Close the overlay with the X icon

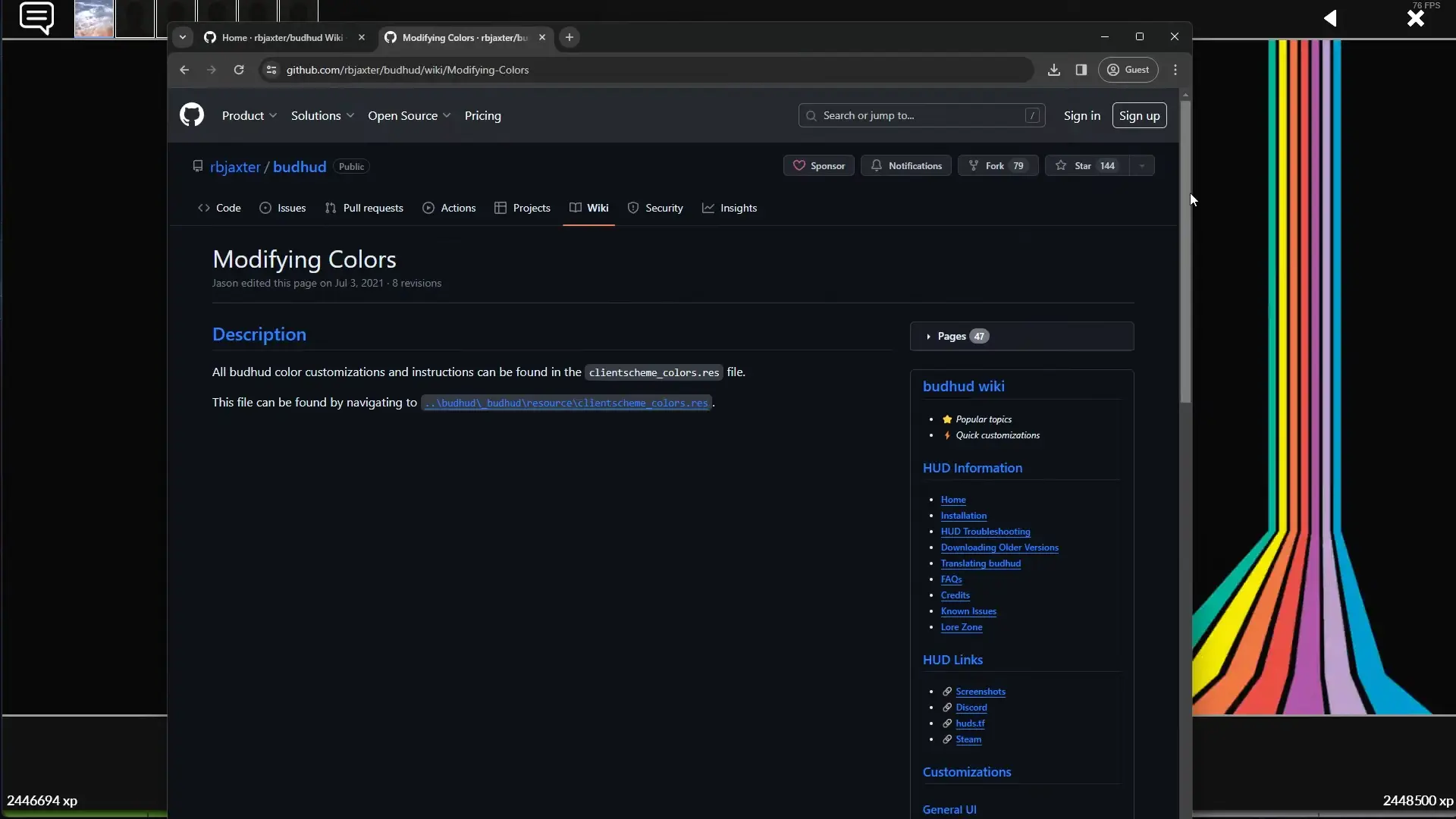1415,19
